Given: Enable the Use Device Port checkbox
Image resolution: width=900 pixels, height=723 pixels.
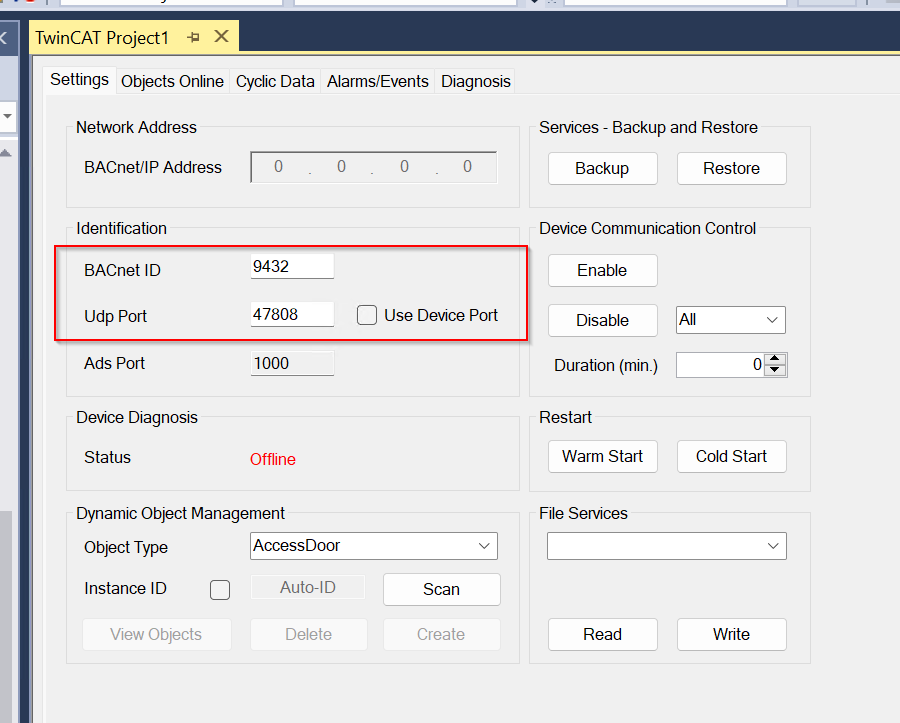Looking at the screenshot, I should point(367,315).
